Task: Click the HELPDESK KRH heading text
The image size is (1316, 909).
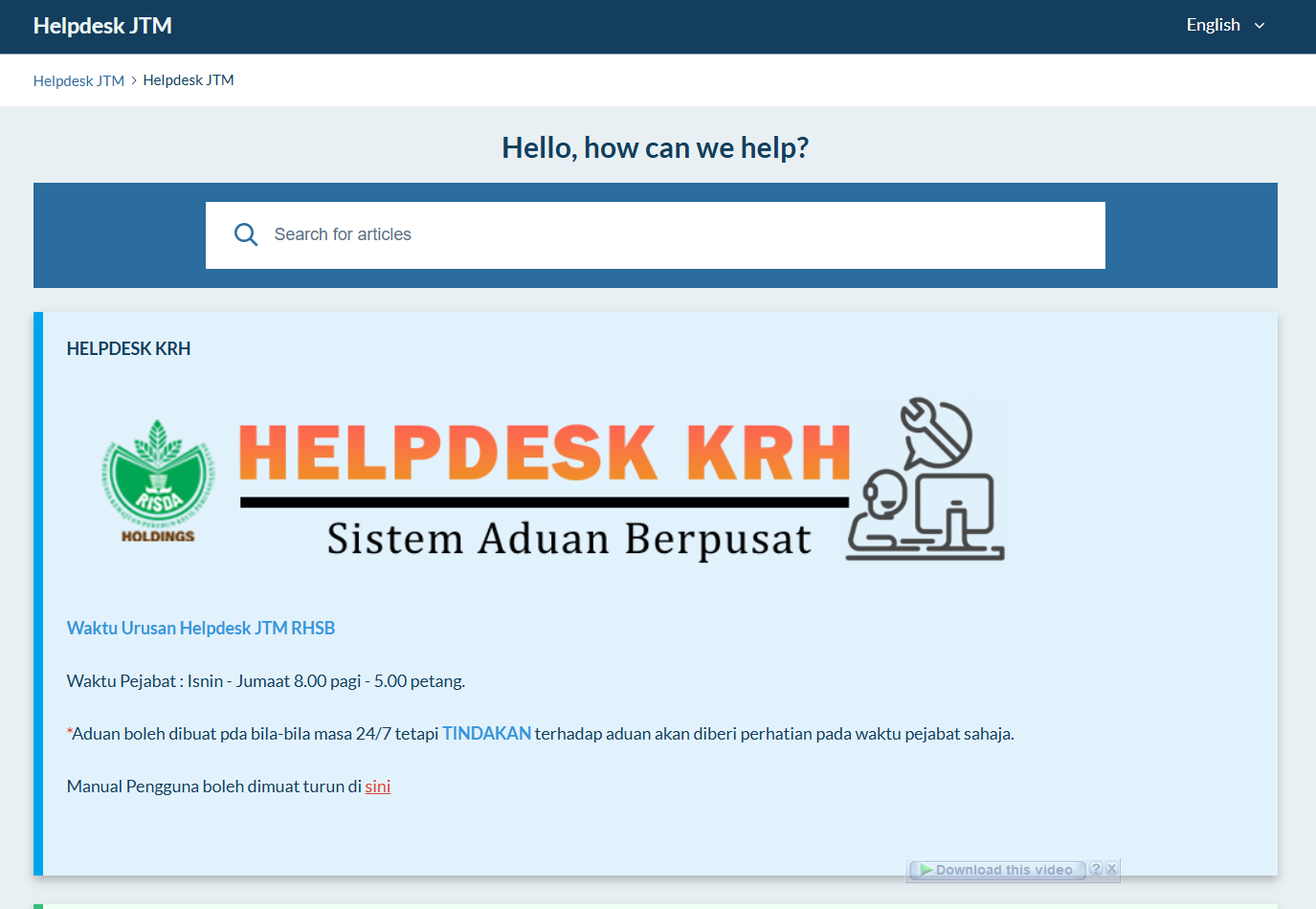Action: [128, 349]
